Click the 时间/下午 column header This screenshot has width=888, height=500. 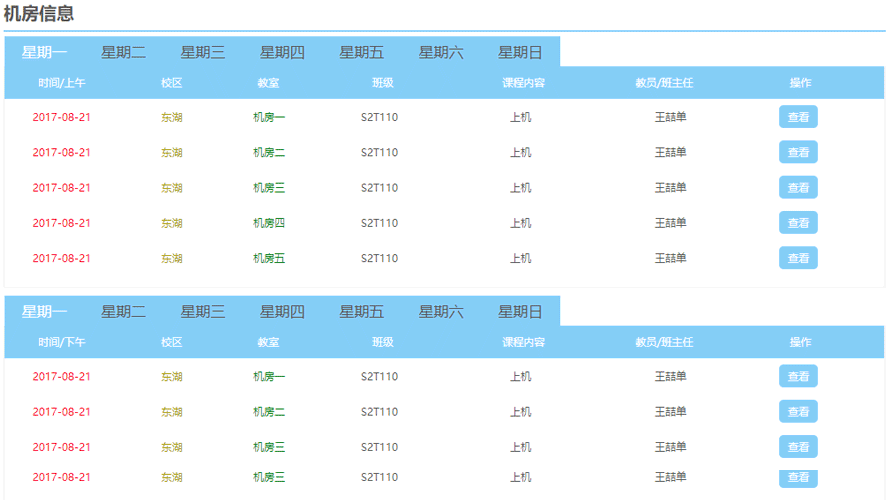(62, 342)
